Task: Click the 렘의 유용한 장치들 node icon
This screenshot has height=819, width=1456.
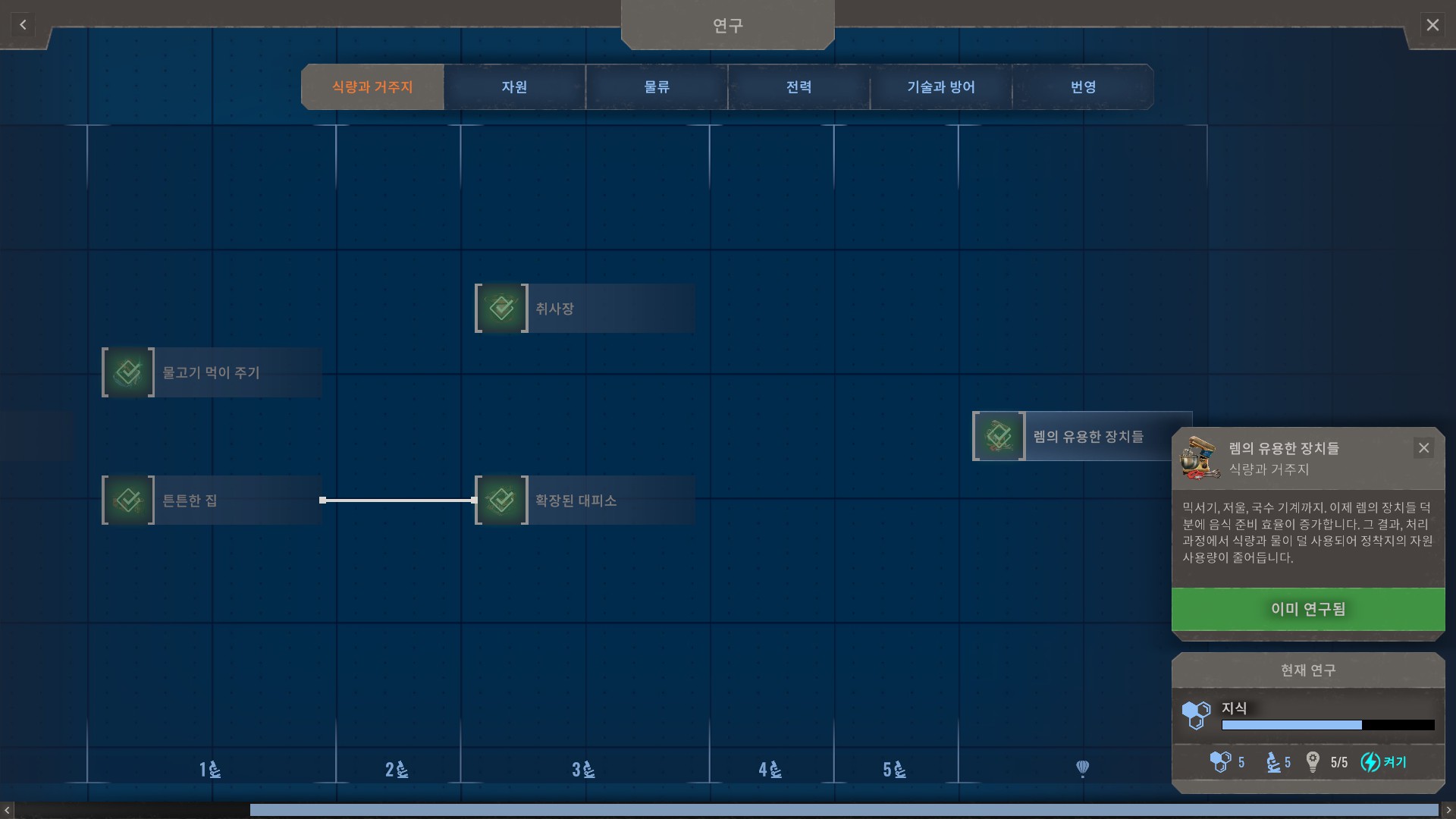Action: [999, 436]
